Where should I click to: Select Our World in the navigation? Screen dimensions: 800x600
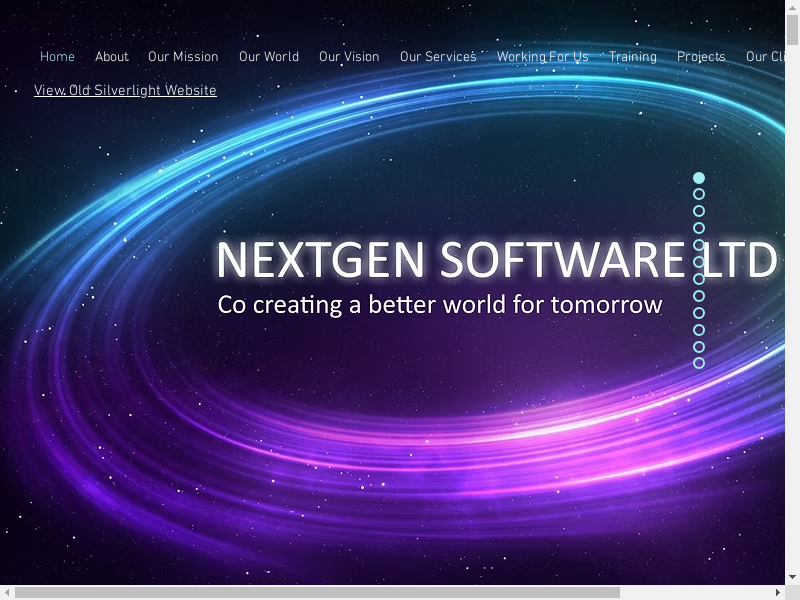(x=268, y=57)
